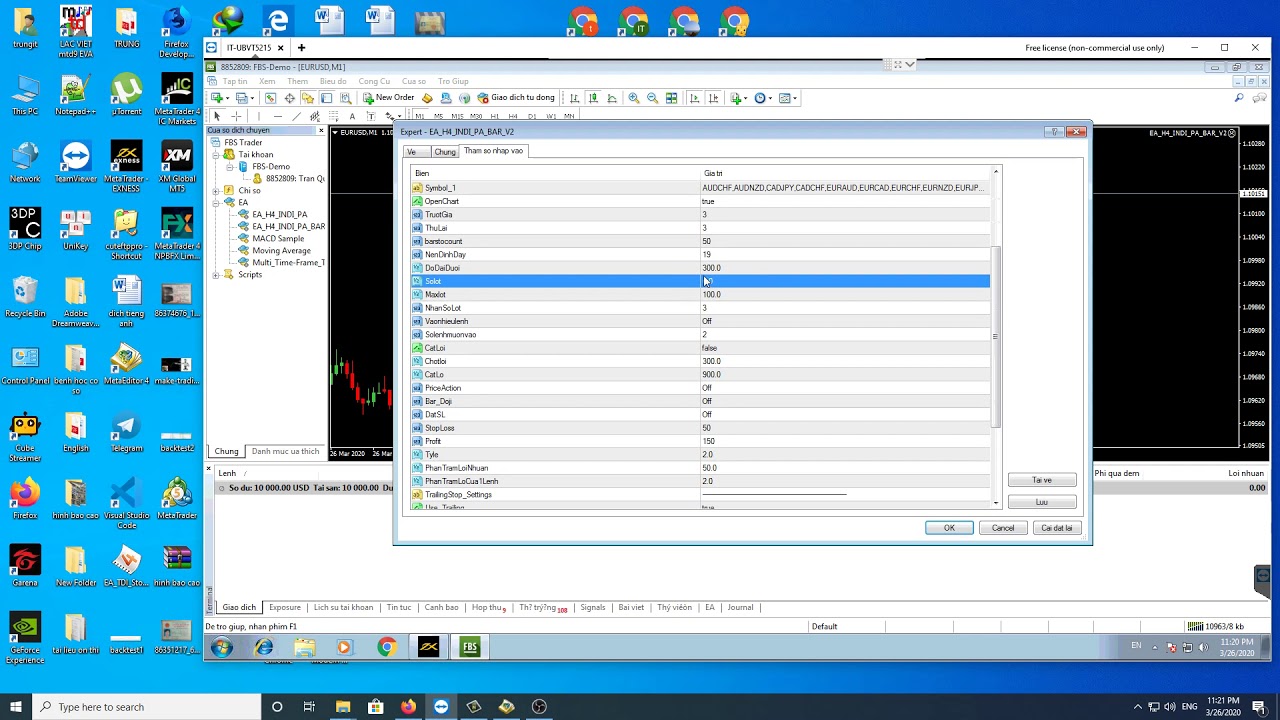1280x720 pixels.
Task: Select the 'PriceAction' parameter row
Action: tap(700, 388)
